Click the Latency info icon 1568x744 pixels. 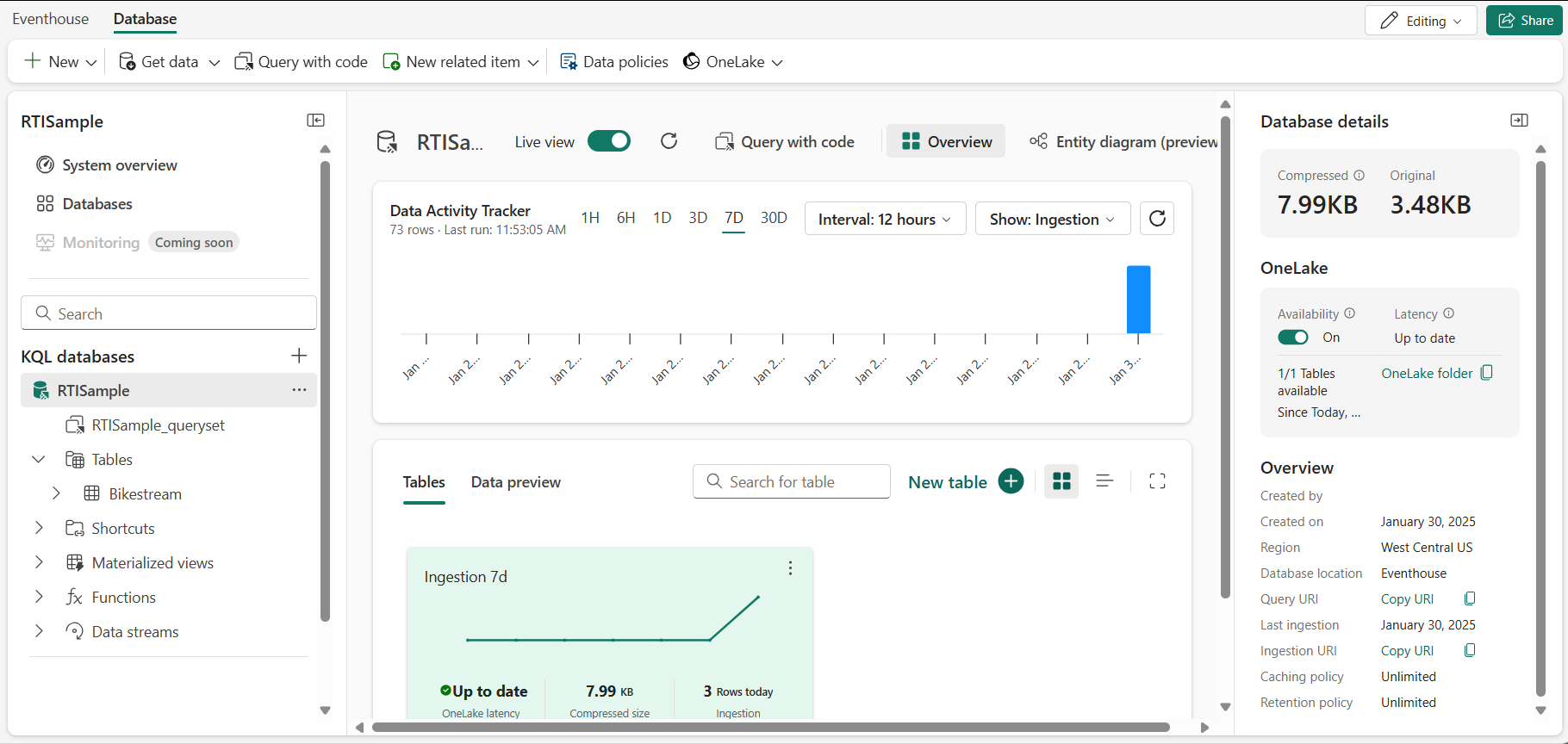click(x=1448, y=313)
